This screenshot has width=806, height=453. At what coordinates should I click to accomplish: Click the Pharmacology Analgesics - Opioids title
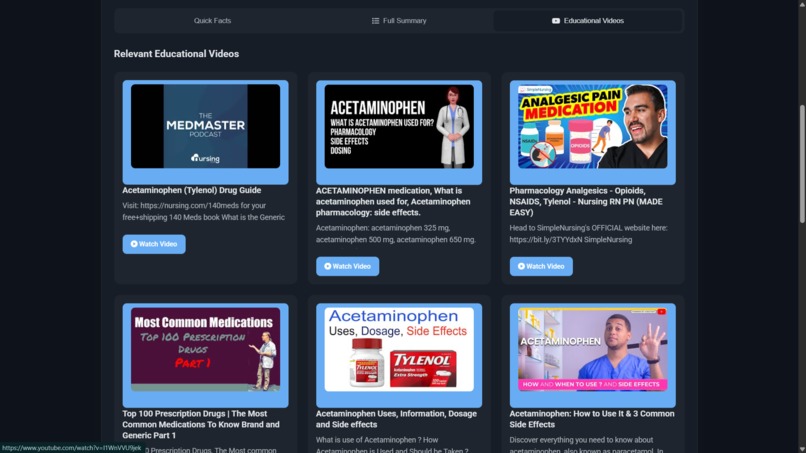tap(586, 202)
